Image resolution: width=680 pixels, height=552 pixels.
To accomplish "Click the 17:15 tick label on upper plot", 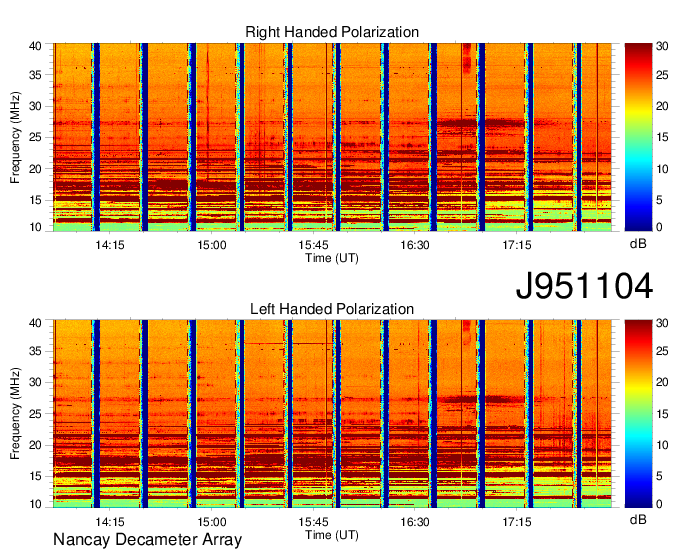I will 517,245.
